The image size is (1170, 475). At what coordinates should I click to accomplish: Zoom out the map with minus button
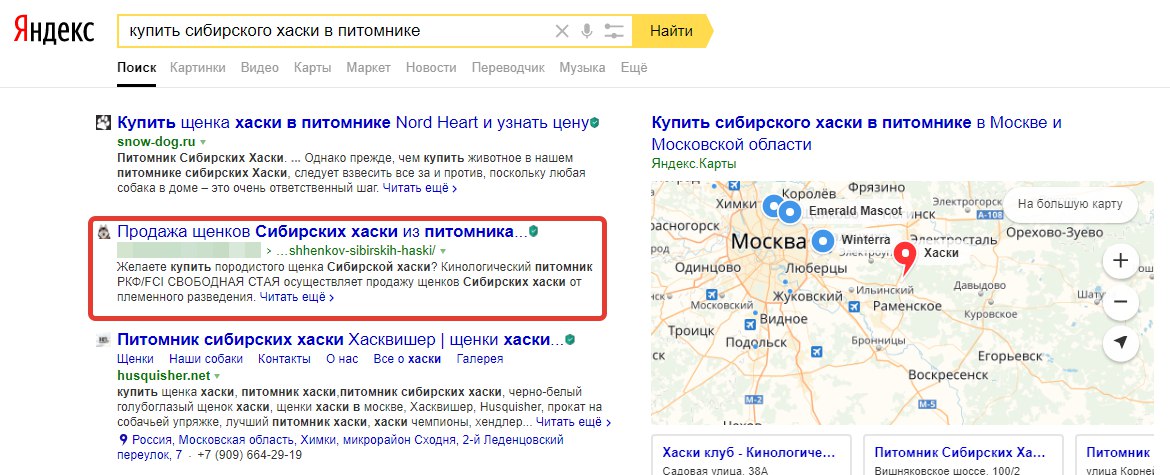1119,302
